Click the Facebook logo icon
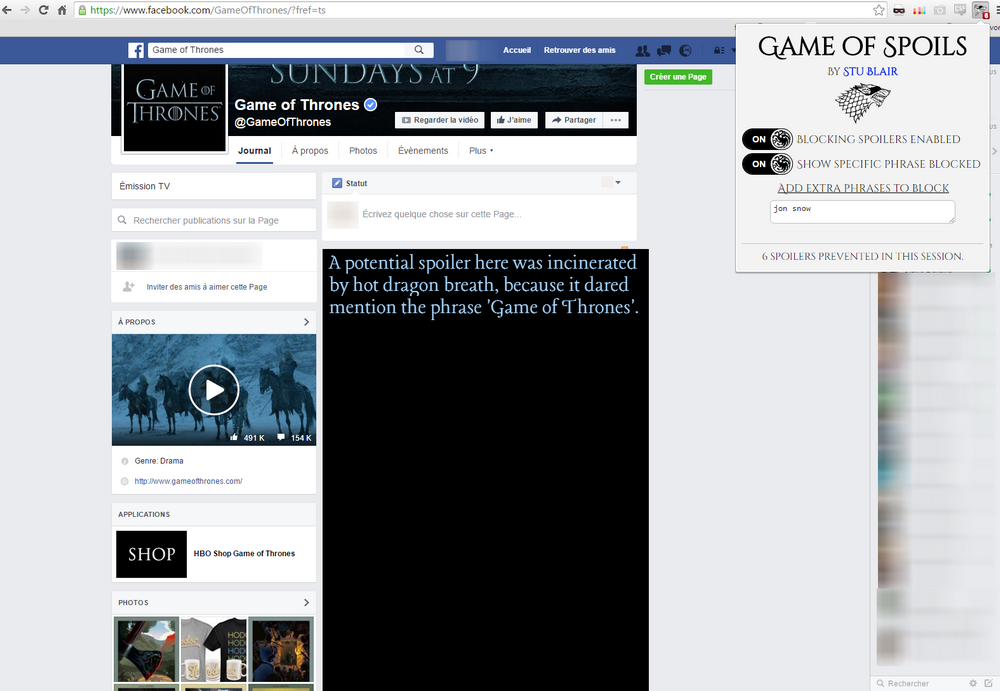The height and width of the screenshot is (691, 1000). pyautogui.click(x=136, y=50)
